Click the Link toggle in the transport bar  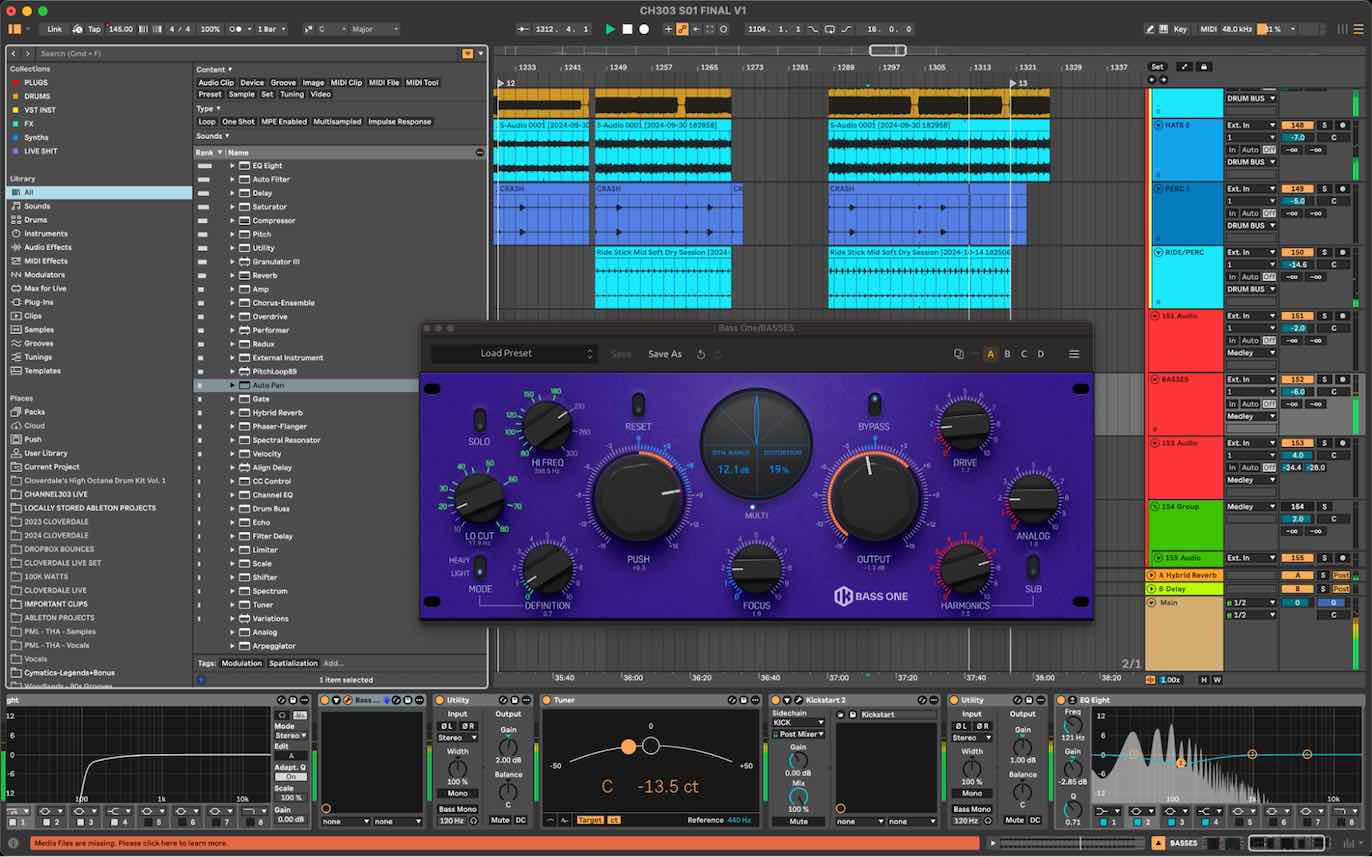point(55,29)
